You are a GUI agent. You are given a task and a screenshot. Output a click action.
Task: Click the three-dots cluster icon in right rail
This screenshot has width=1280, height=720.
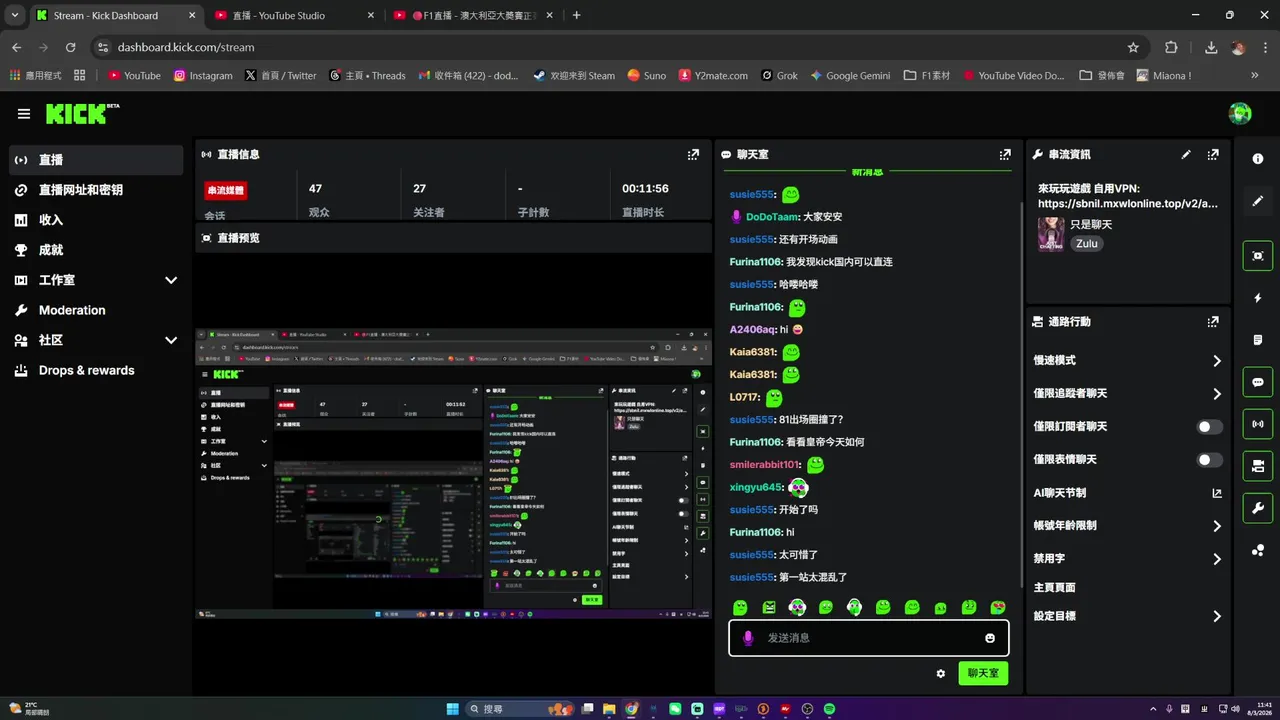[x=1258, y=550]
